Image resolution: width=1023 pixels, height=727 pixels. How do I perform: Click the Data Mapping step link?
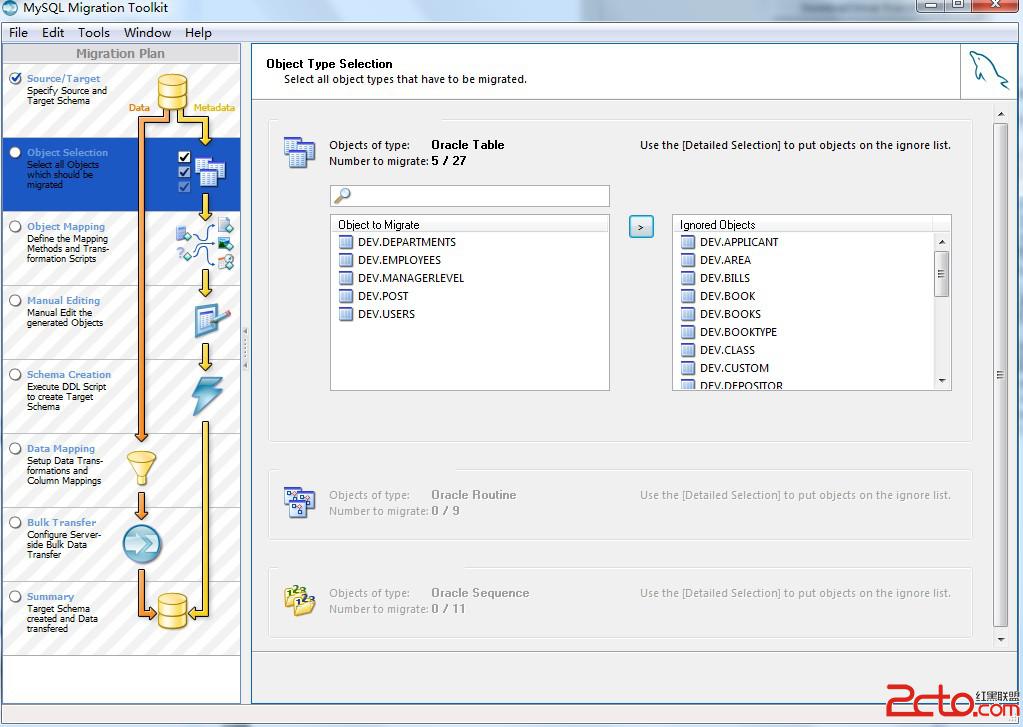tap(61, 448)
